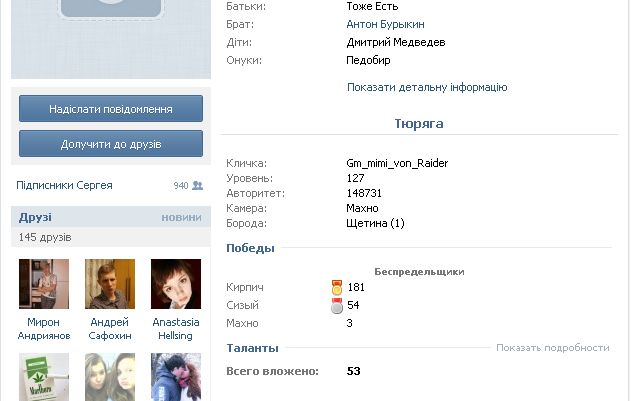Viewport: 631px width, 401px height.
Task: Open friends' новини link
Action: pos(181,217)
